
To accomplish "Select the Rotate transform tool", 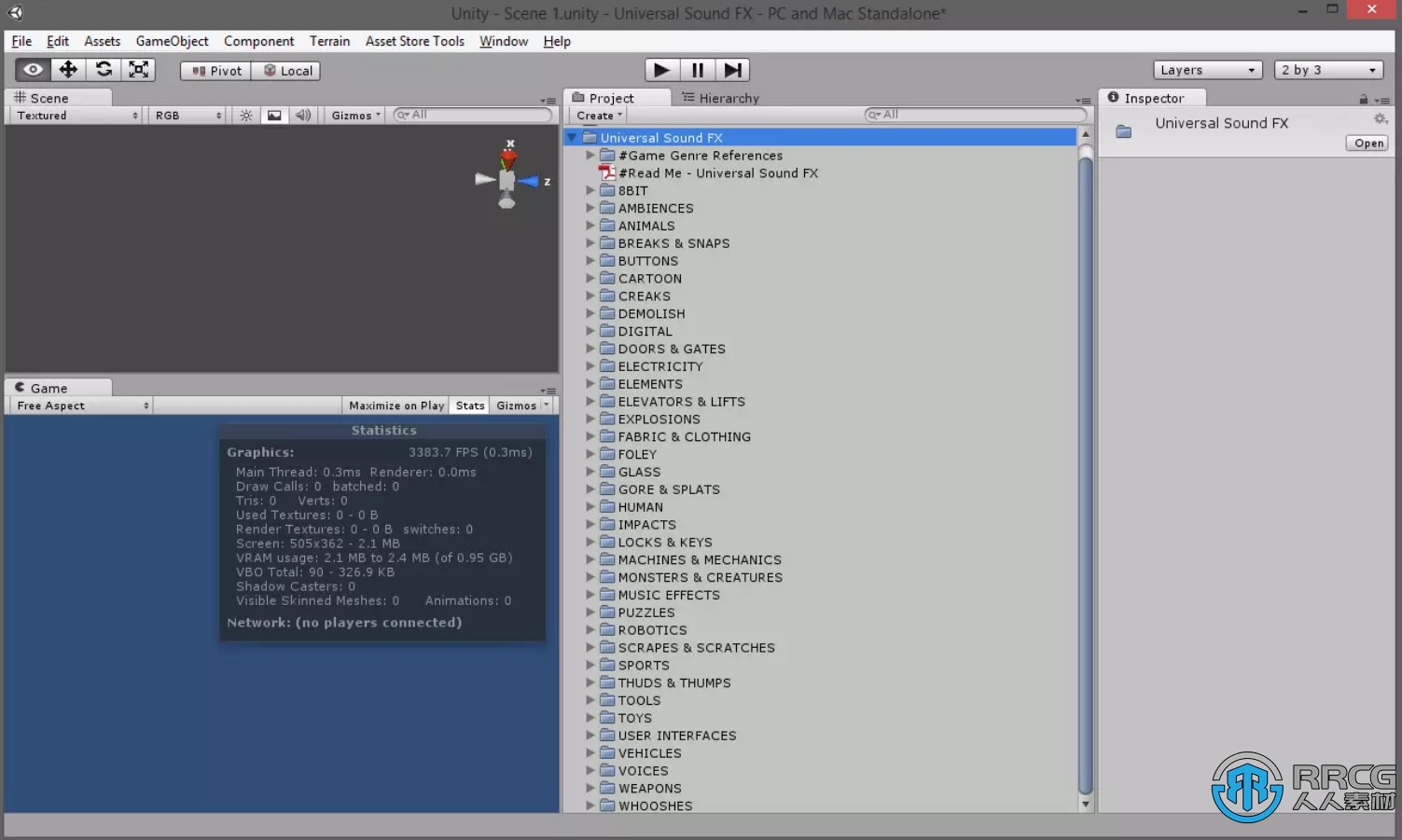I will coord(104,70).
